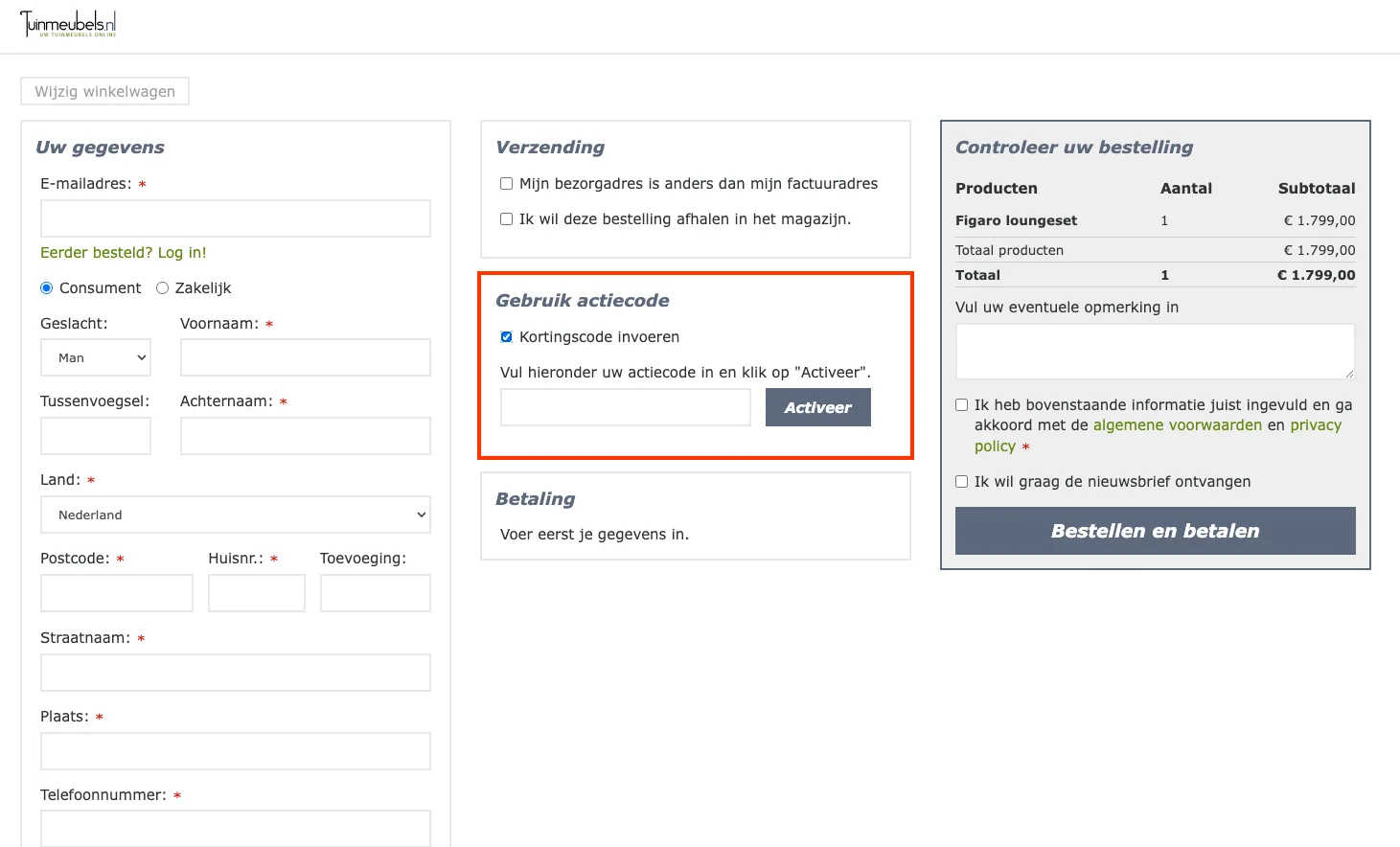Accept the terms and conditions checkbox

point(962,405)
